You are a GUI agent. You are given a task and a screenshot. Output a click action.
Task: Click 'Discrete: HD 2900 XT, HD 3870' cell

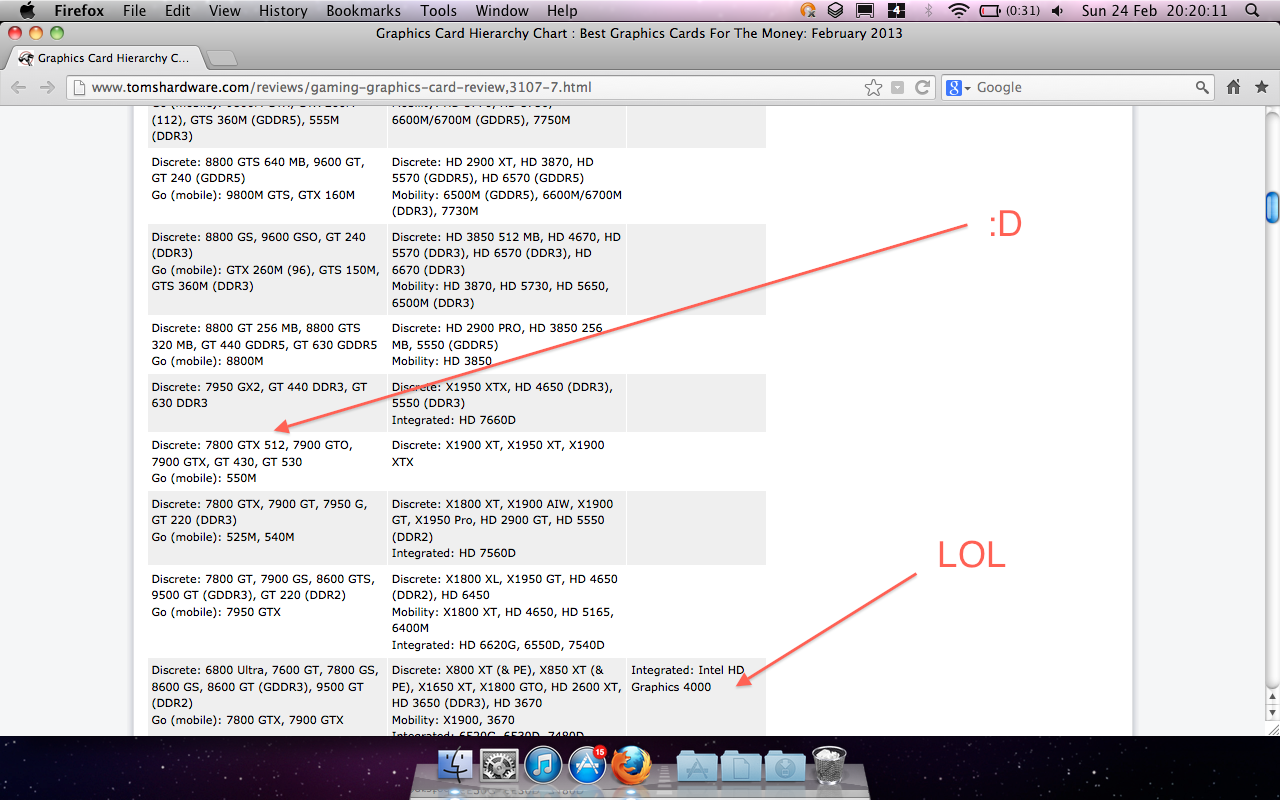[506, 186]
